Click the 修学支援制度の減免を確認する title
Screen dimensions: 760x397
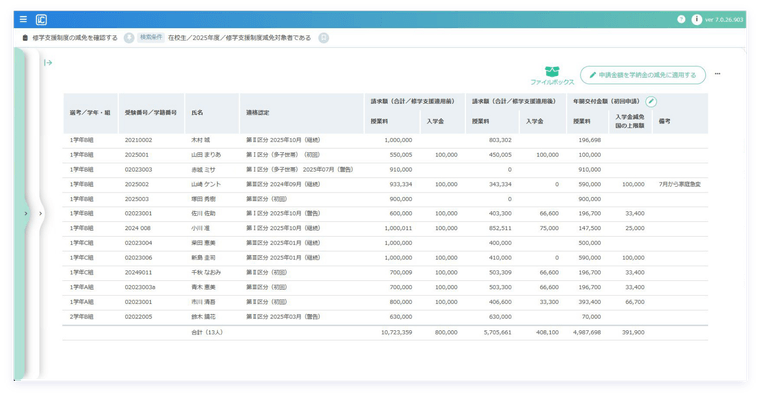[75, 38]
